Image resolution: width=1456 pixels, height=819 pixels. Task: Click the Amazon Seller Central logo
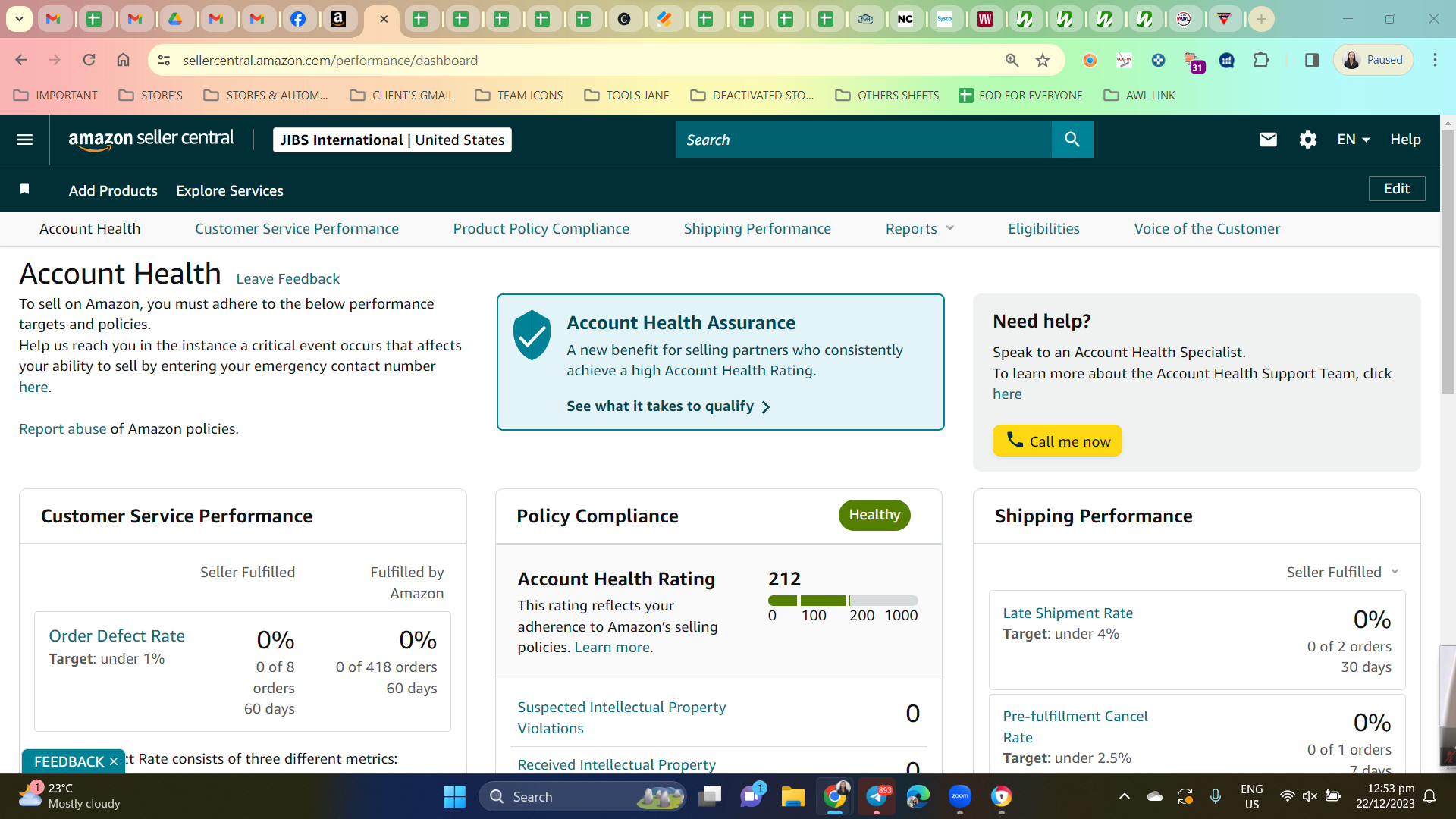(151, 140)
